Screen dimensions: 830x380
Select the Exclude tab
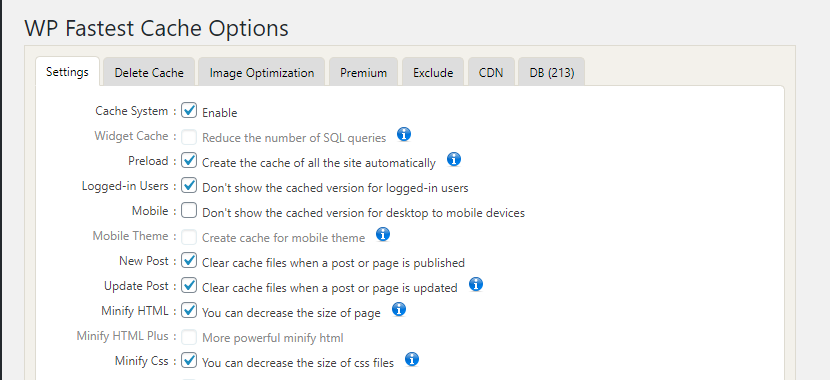[x=432, y=73]
